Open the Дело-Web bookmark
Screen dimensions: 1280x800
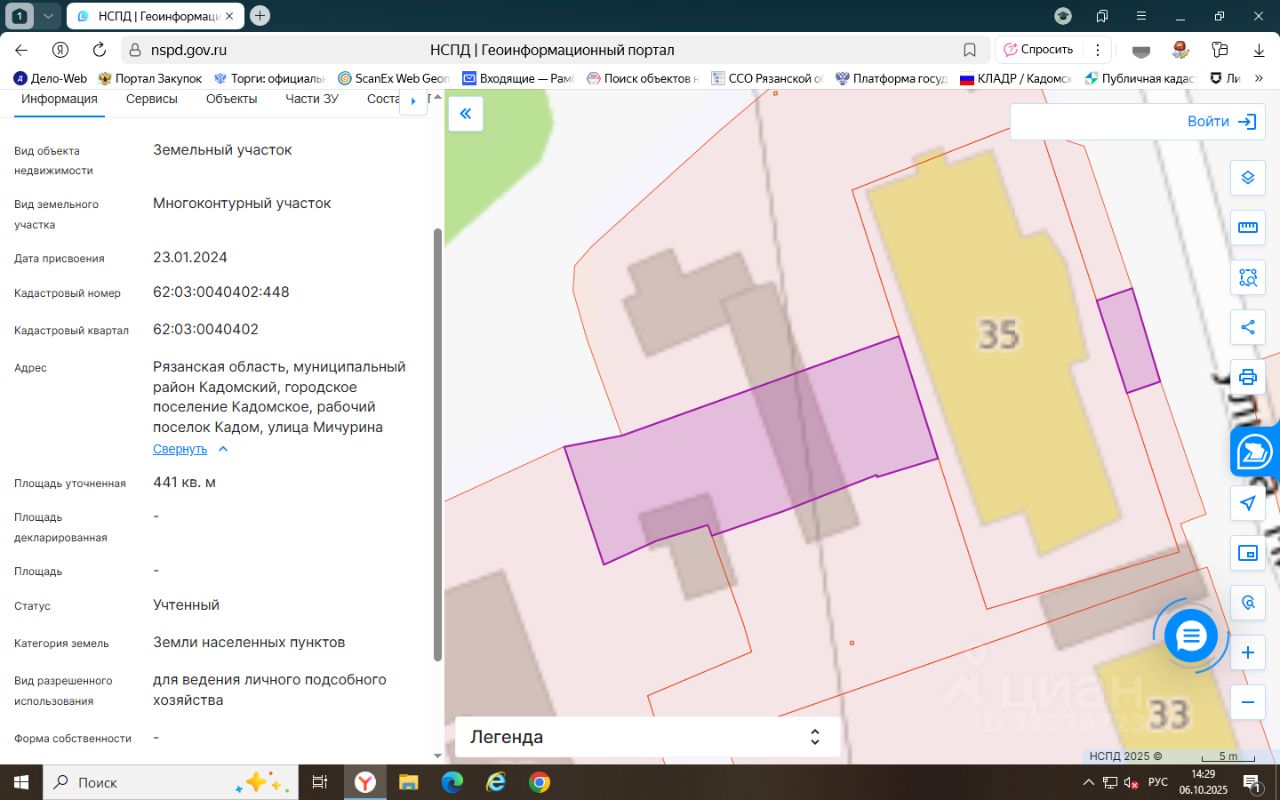pyautogui.click(x=50, y=78)
